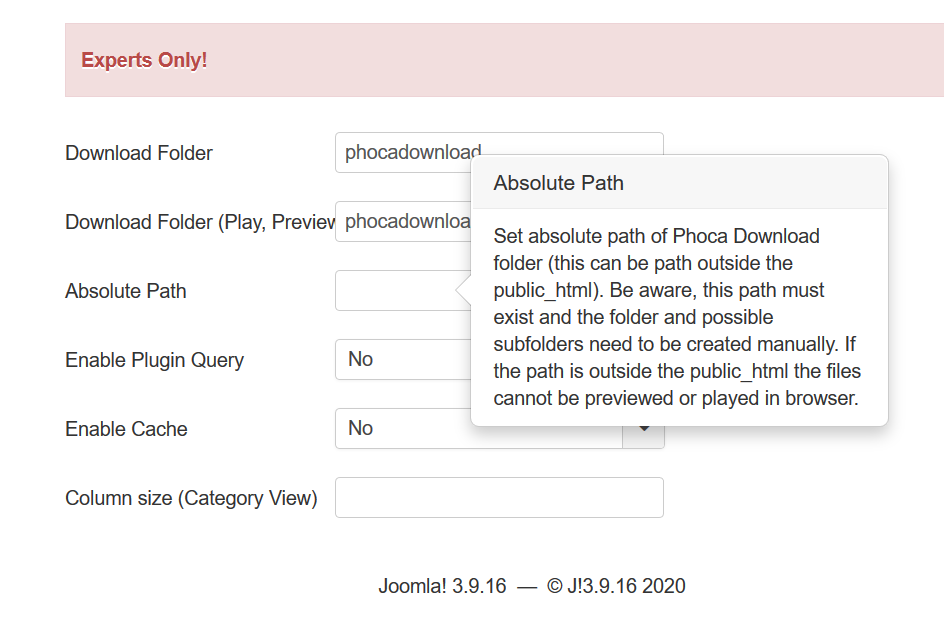Click the 'Enable Cache' label
The height and width of the screenshot is (623, 944).
pos(126,429)
